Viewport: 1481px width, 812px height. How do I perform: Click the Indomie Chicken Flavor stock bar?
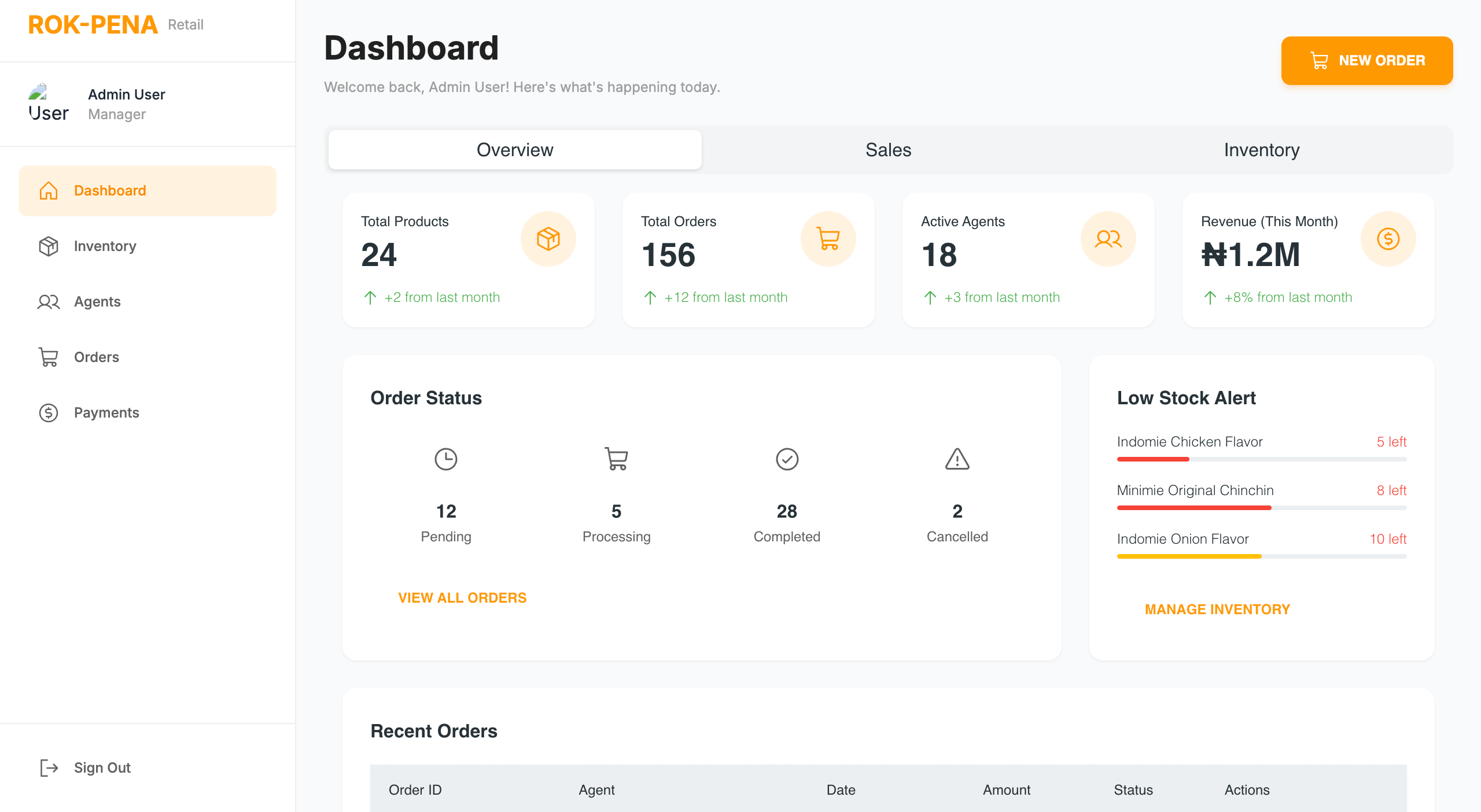point(1261,459)
